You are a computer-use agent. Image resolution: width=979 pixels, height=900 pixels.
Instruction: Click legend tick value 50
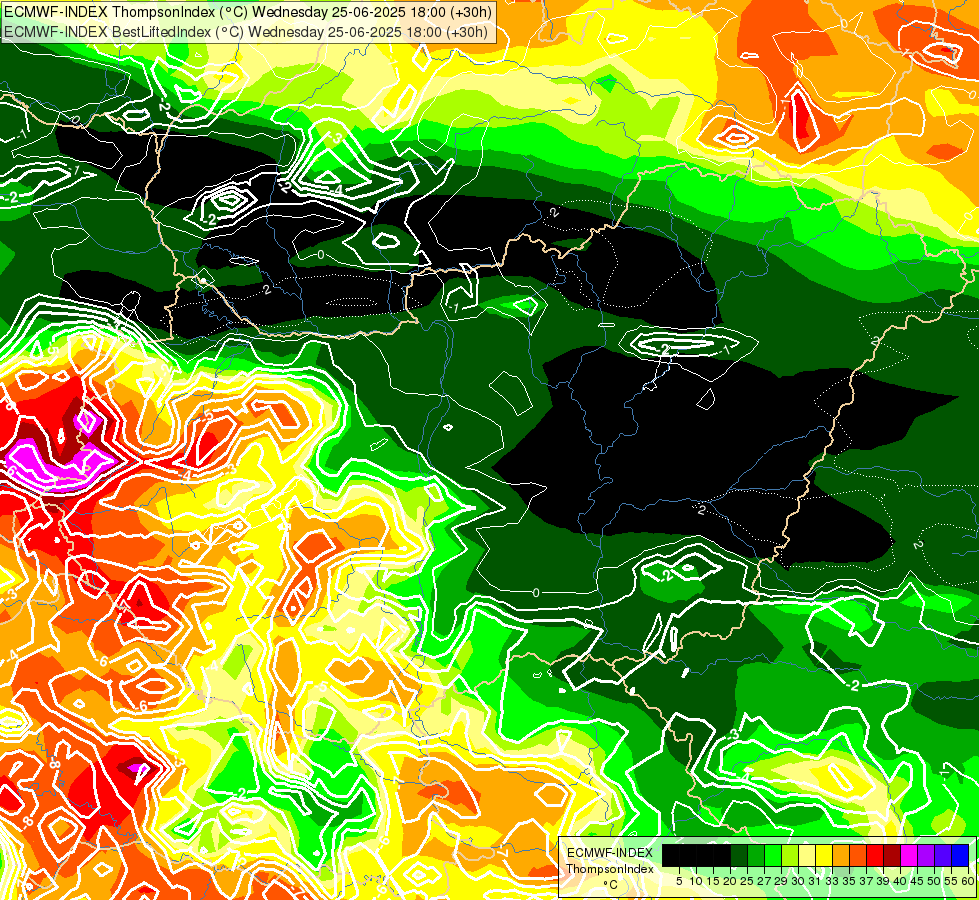pos(935,881)
